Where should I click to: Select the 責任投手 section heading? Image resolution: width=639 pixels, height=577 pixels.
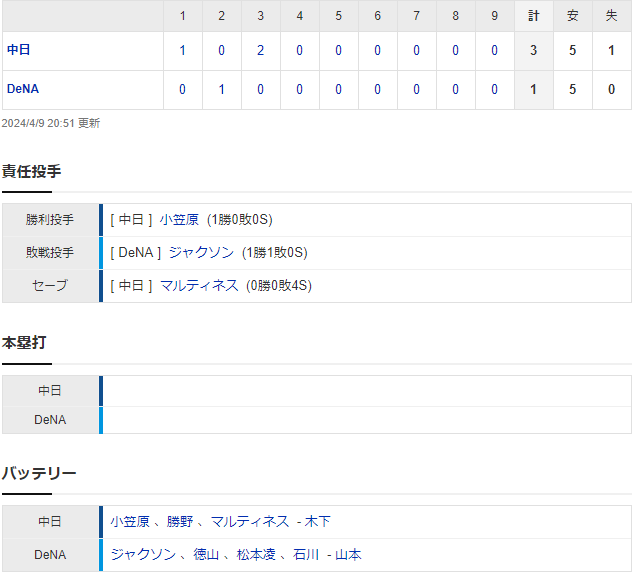(31, 172)
